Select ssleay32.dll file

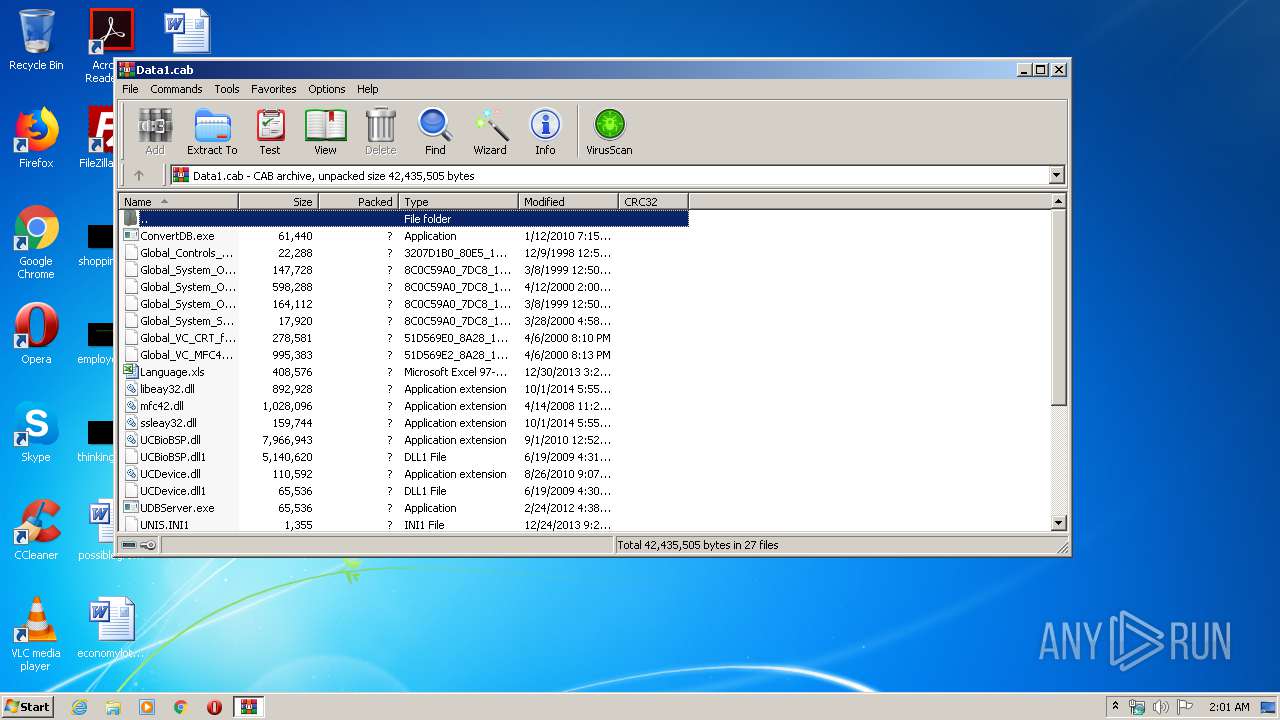click(x=404, y=423)
